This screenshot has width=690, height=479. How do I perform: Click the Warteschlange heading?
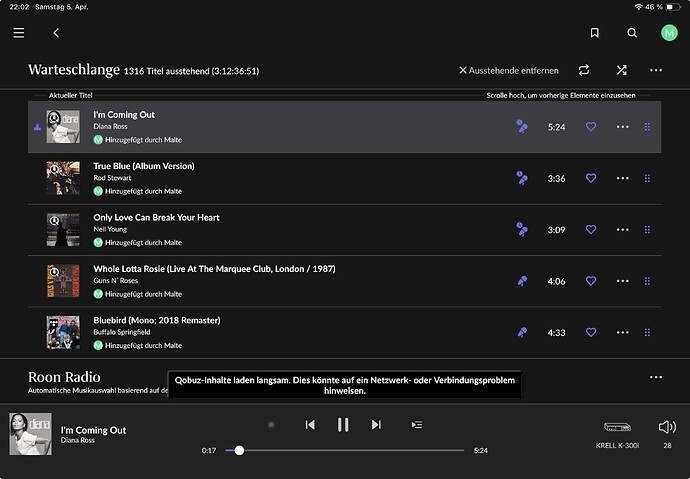click(74, 69)
